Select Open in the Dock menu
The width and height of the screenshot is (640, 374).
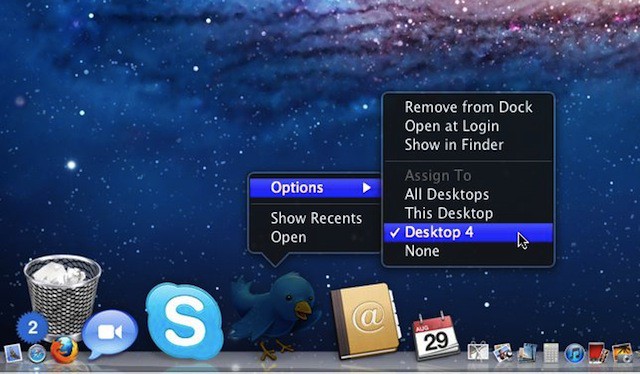pyautogui.click(x=288, y=237)
